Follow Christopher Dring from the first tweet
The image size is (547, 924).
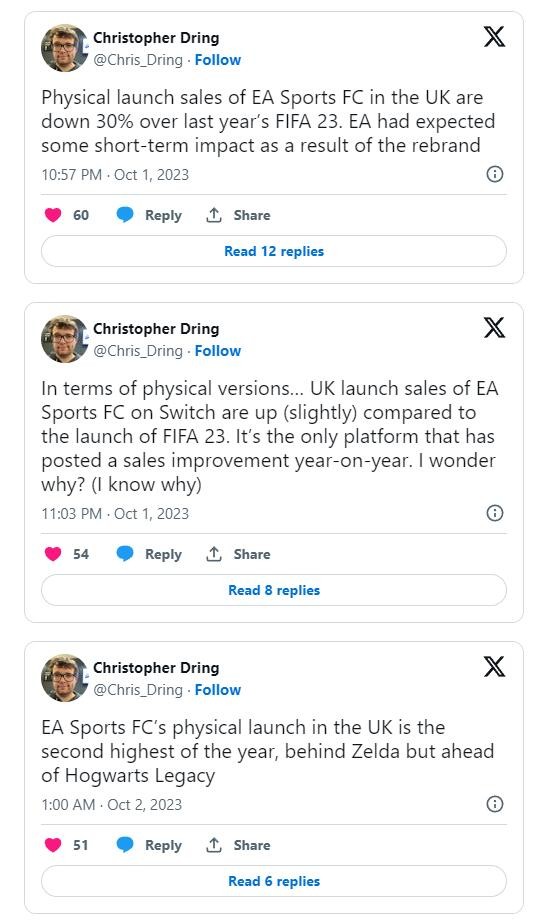pos(218,60)
